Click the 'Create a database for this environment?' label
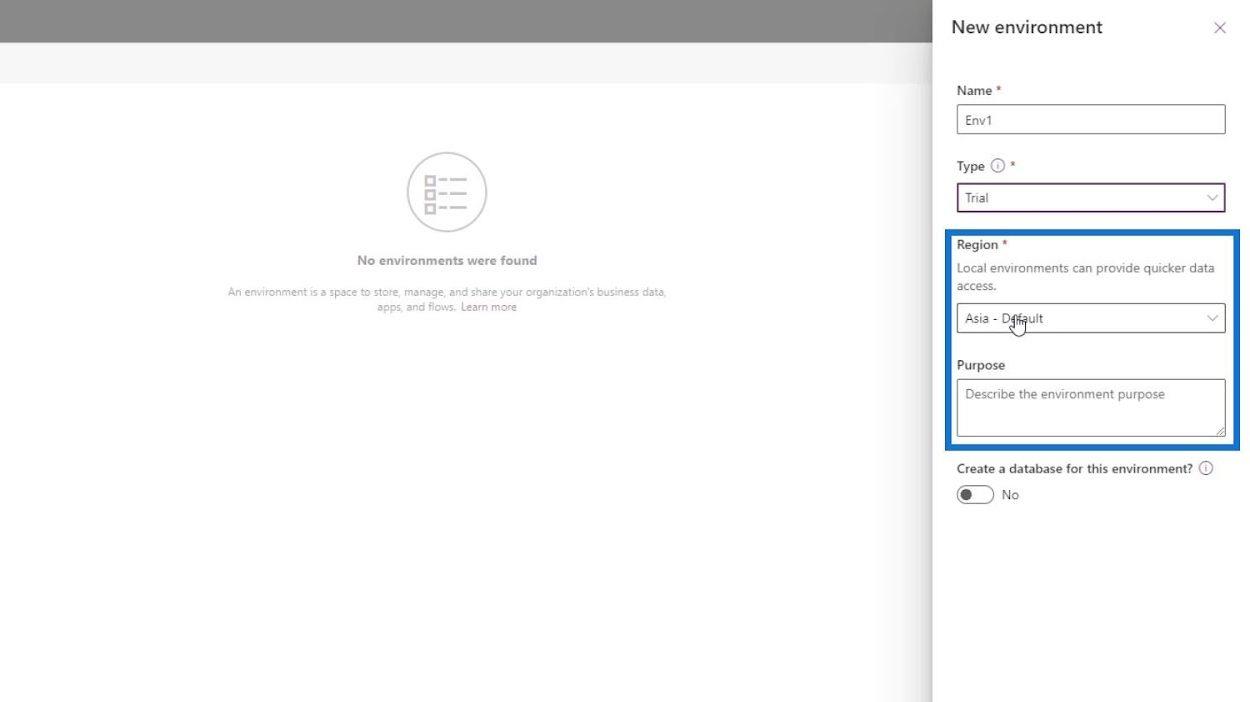Image resolution: width=1250 pixels, height=702 pixels. [x=1075, y=468]
